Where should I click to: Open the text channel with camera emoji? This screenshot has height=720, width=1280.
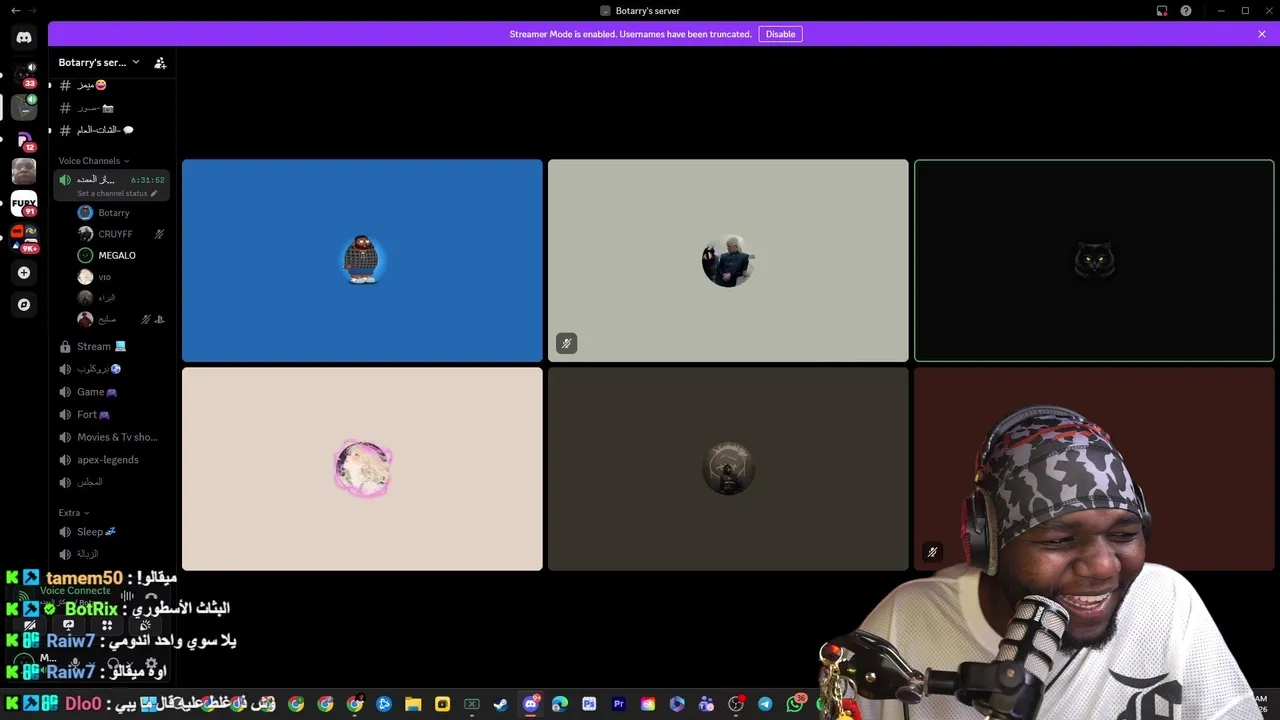112,108
